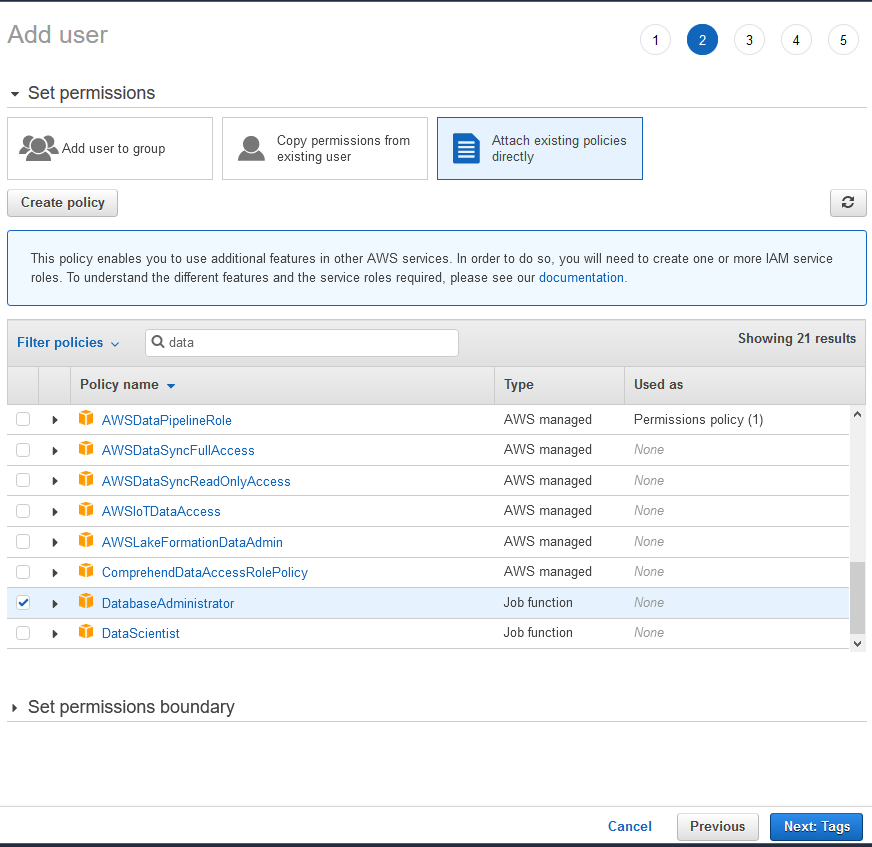Go to step 3 in the wizard

[x=749, y=40]
